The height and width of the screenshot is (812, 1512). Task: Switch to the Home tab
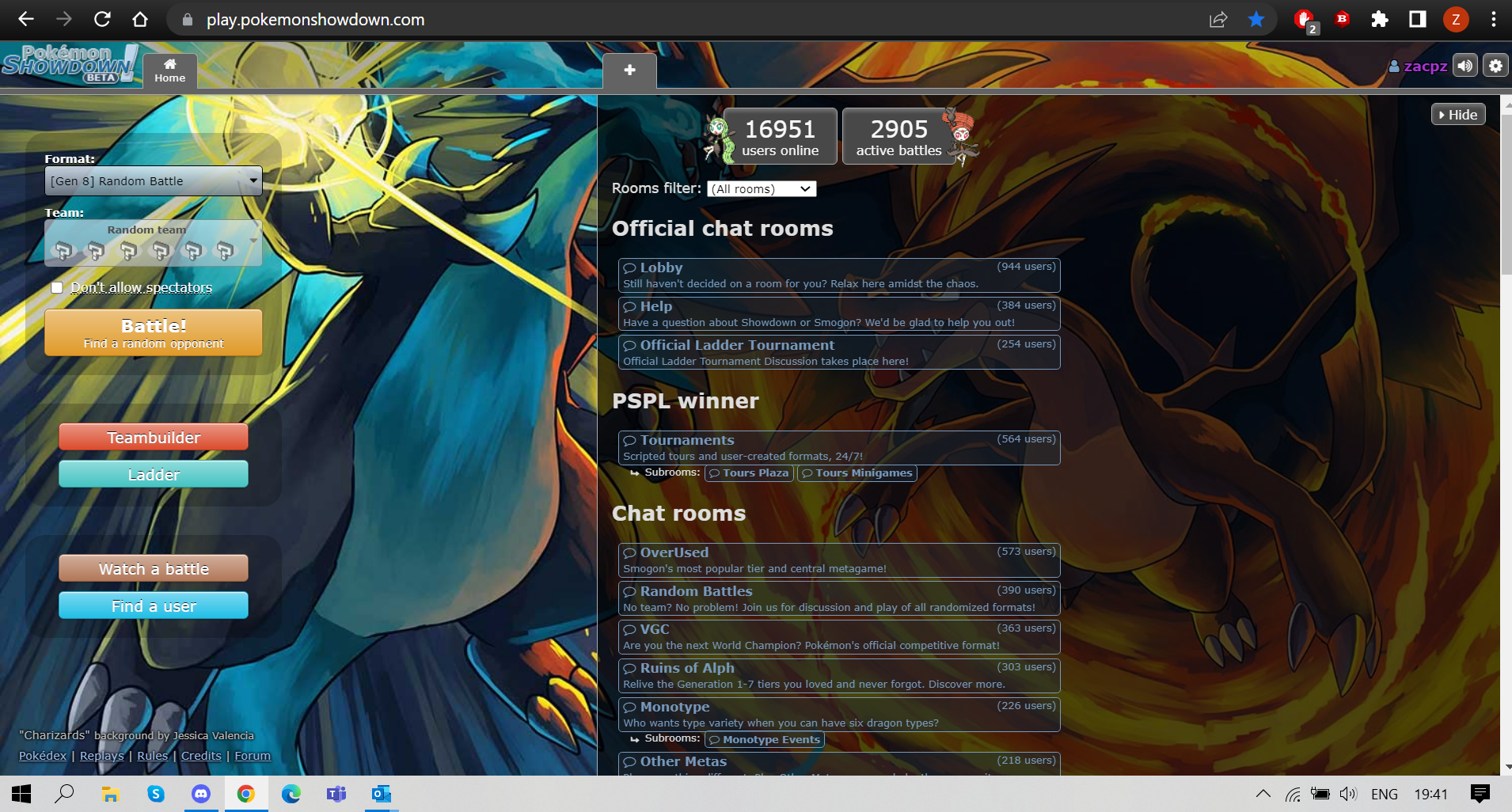point(170,70)
